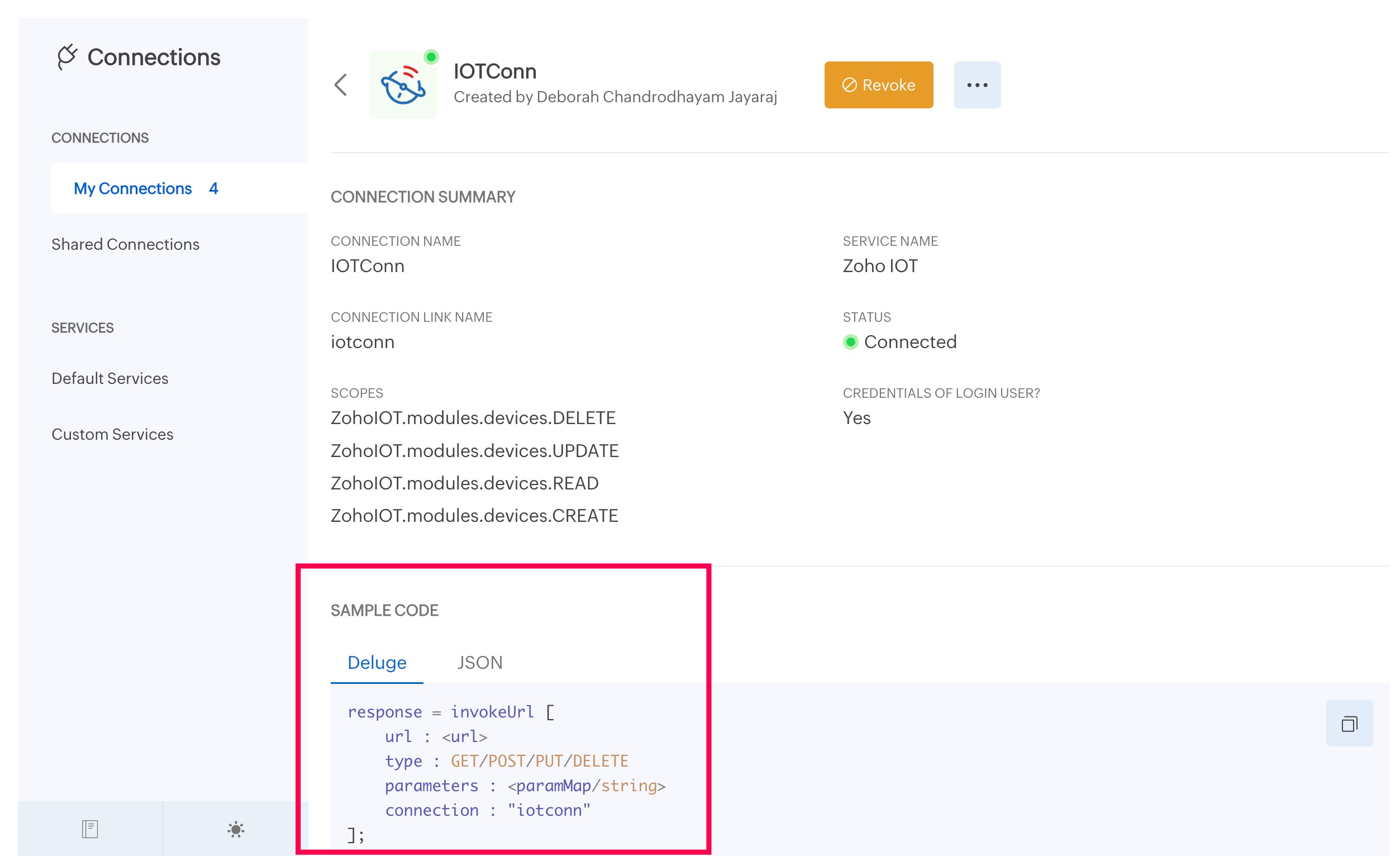Switch to the JSON sample code tab
This screenshot has height=856, width=1400.
tap(479, 663)
